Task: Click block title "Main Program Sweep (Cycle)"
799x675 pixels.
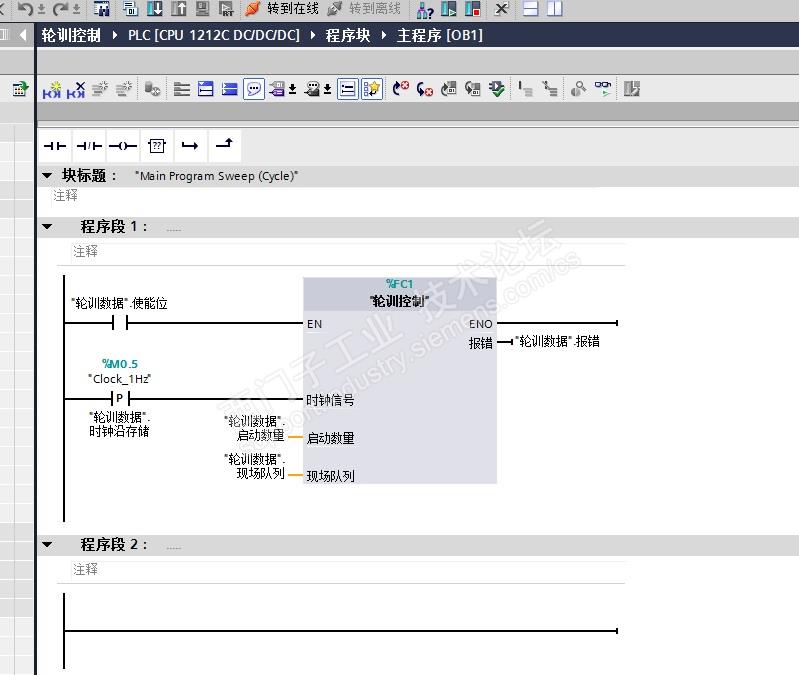Action: tap(217, 176)
